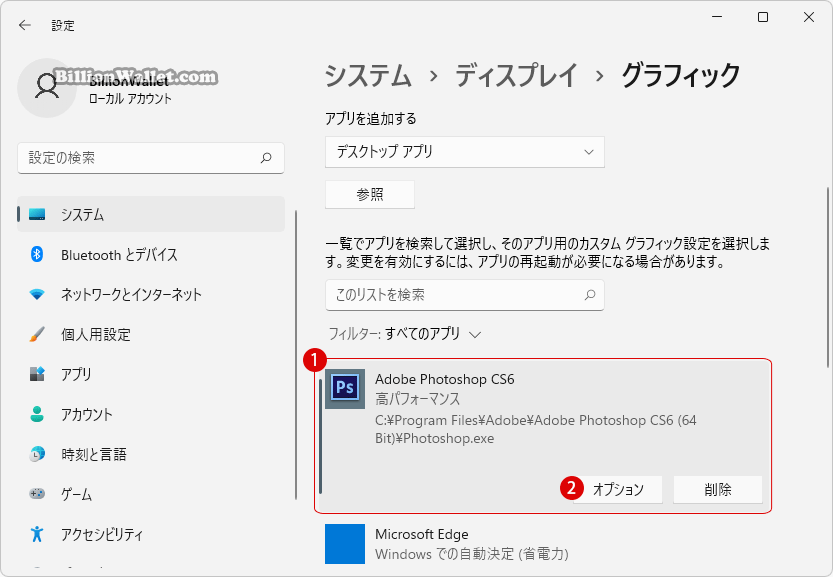
Task: Click the sidebar vertical scrollbar
Action: coord(296,355)
